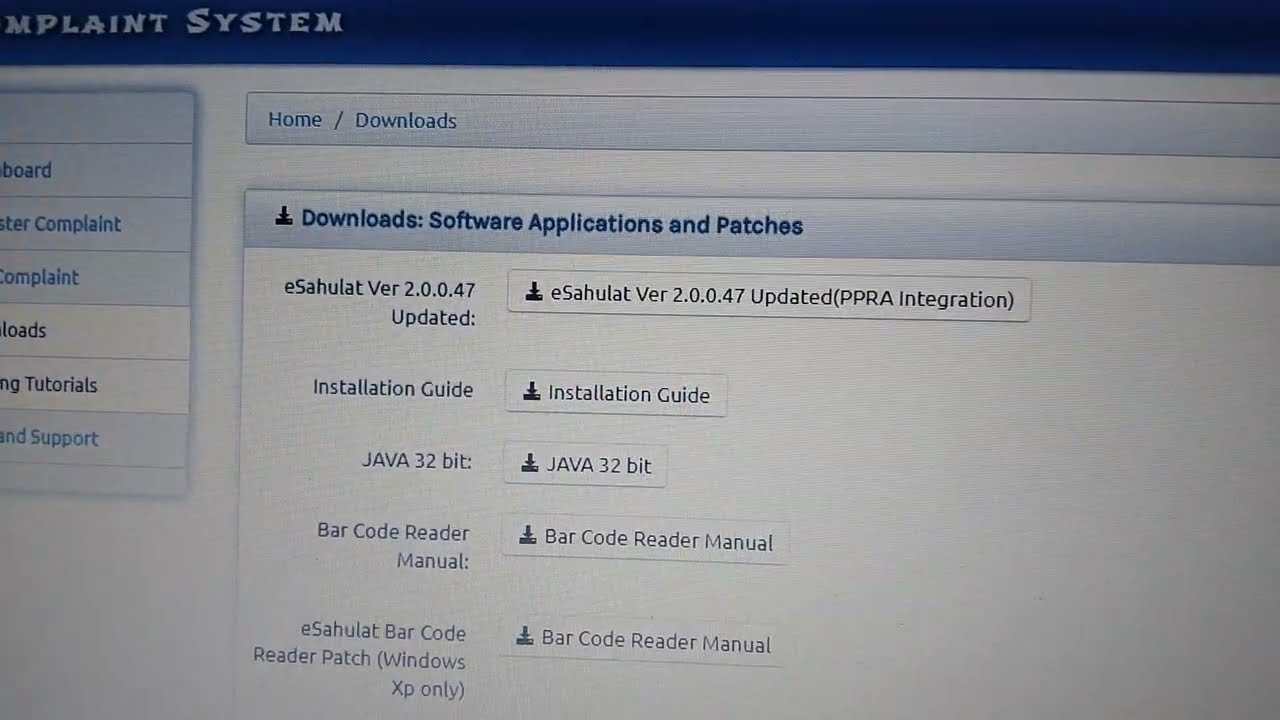Image resolution: width=1280 pixels, height=720 pixels.
Task: Click 'eSahulat Bar Code Reader Patch' label
Action: [x=359, y=660]
